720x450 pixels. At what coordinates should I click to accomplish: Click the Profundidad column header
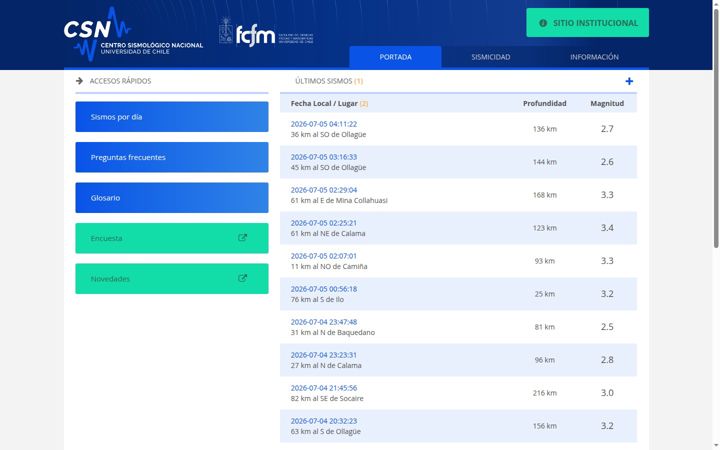545,104
